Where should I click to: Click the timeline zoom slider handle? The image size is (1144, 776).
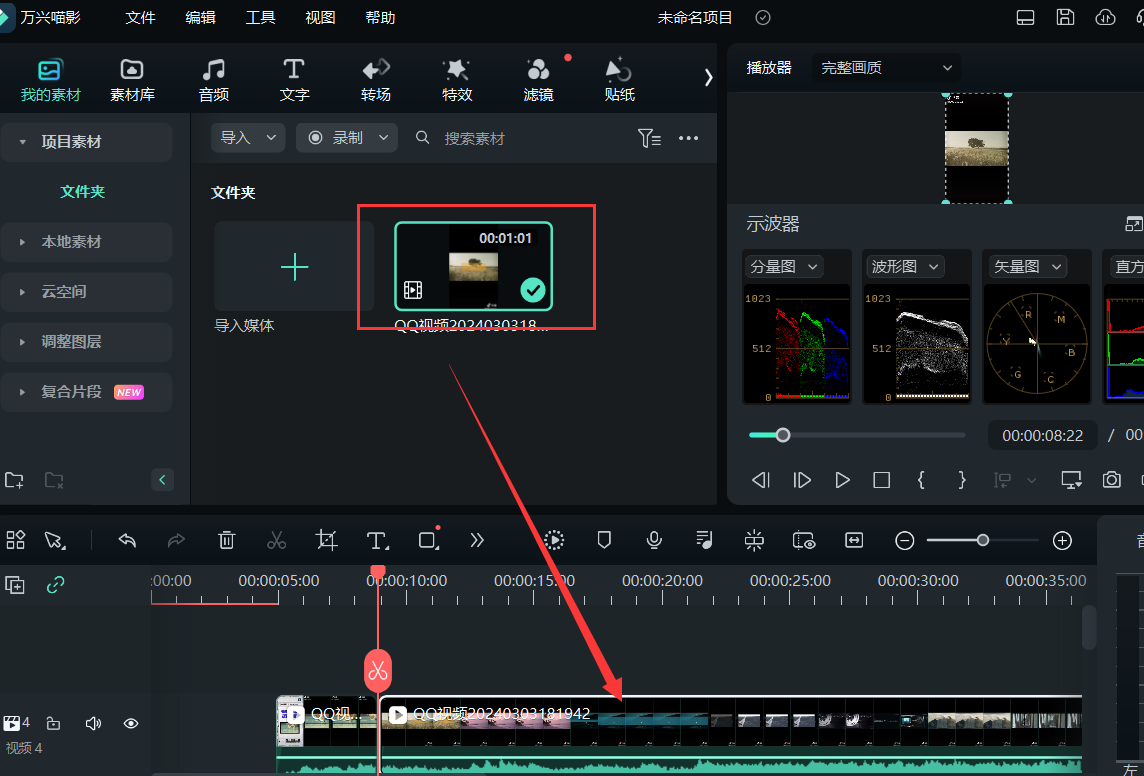983,540
